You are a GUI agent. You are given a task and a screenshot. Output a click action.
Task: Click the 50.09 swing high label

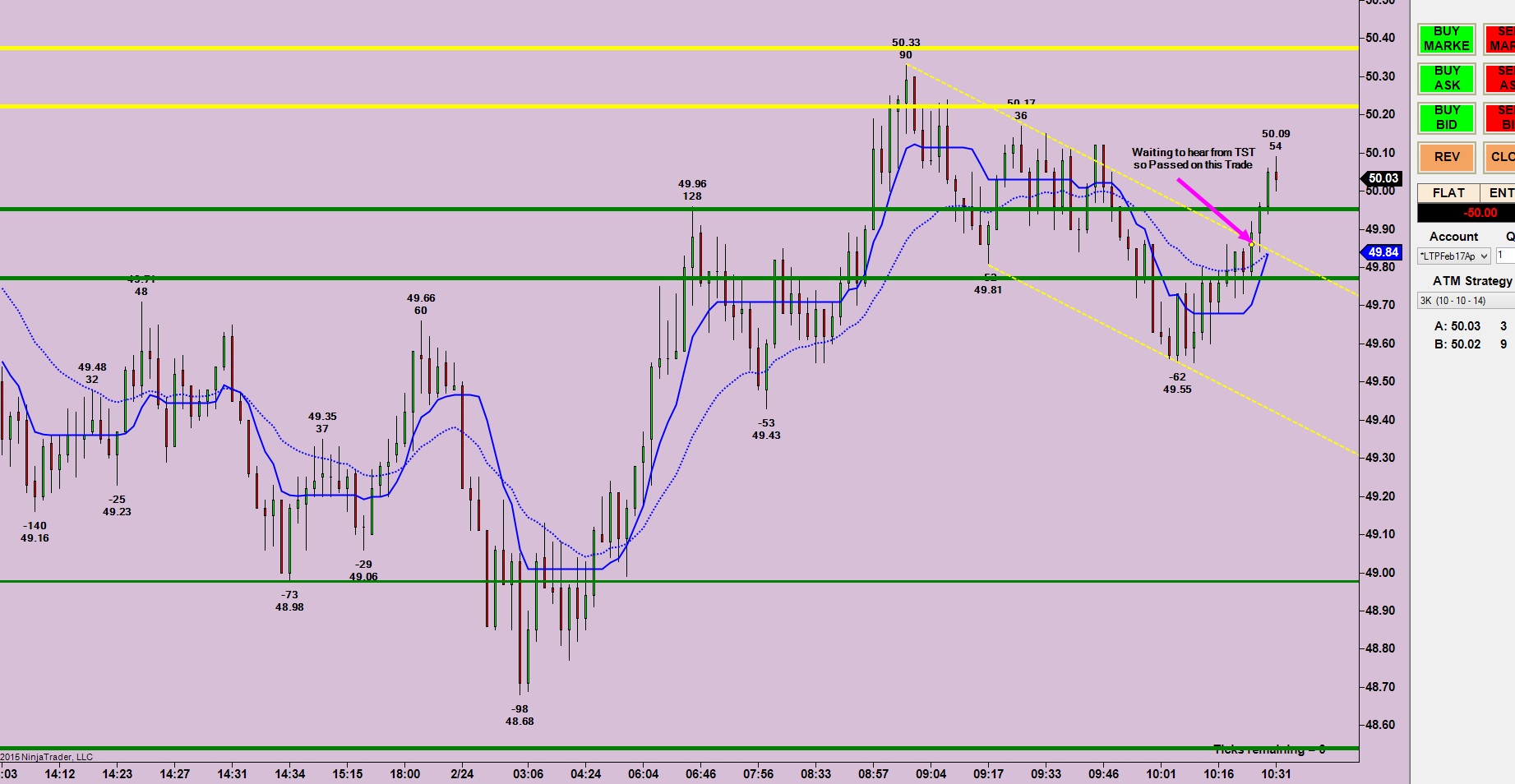tap(1276, 134)
